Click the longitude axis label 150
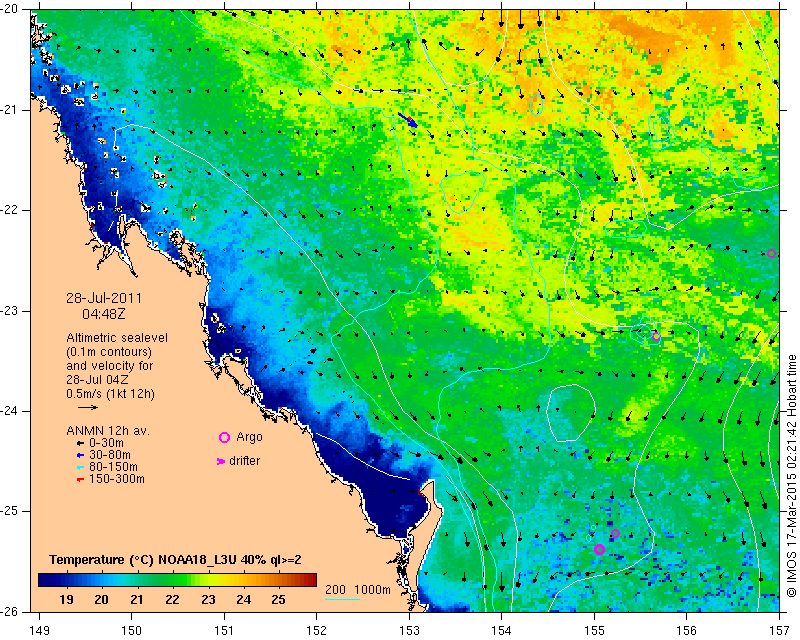Viewport: 800px width, 640px height. tap(132, 631)
